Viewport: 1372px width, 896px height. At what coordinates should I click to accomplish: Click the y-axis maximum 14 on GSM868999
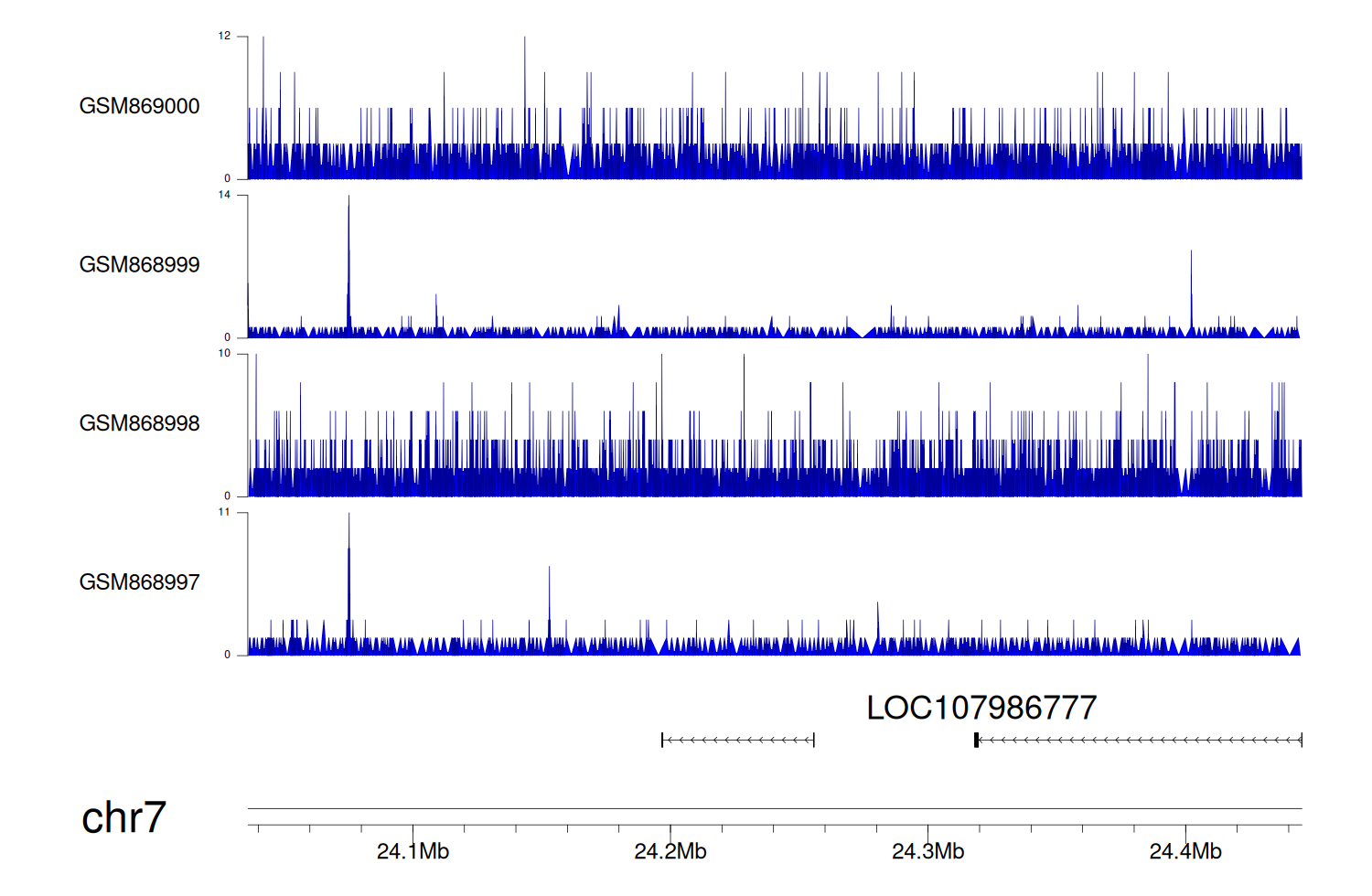[224, 195]
